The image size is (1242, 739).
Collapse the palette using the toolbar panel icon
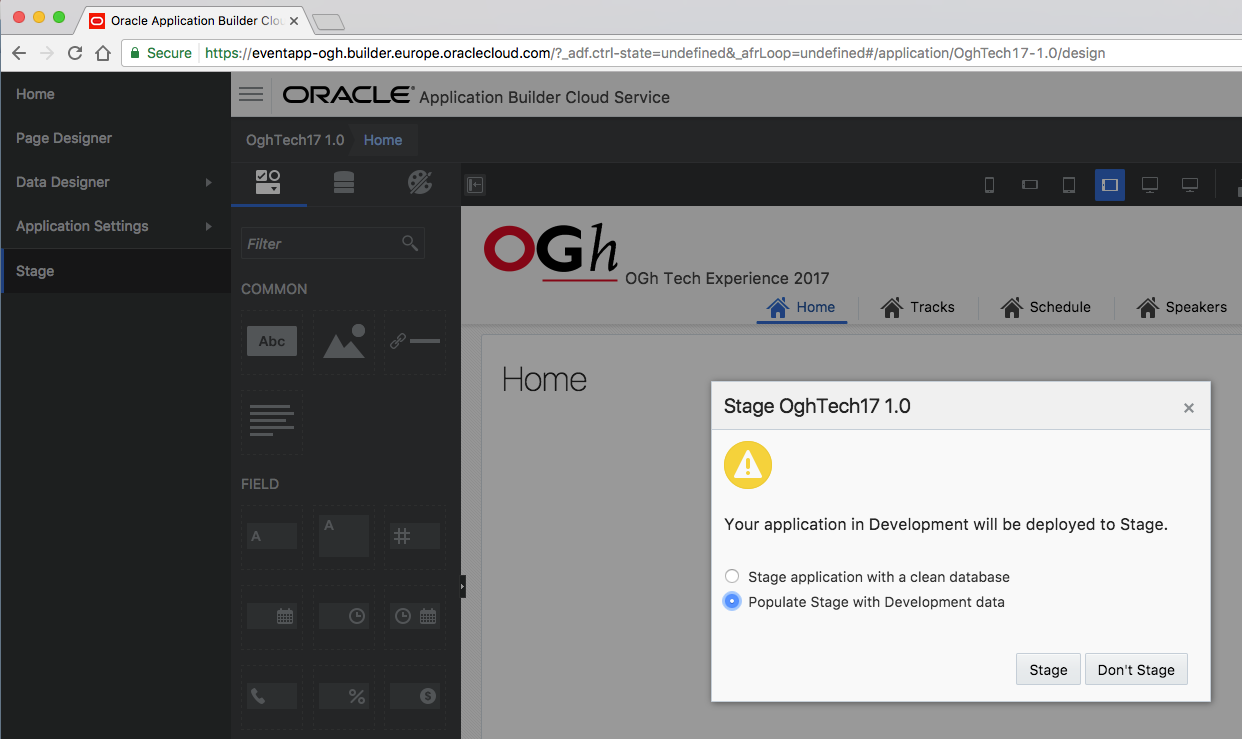pyautogui.click(x=475, y=185)
